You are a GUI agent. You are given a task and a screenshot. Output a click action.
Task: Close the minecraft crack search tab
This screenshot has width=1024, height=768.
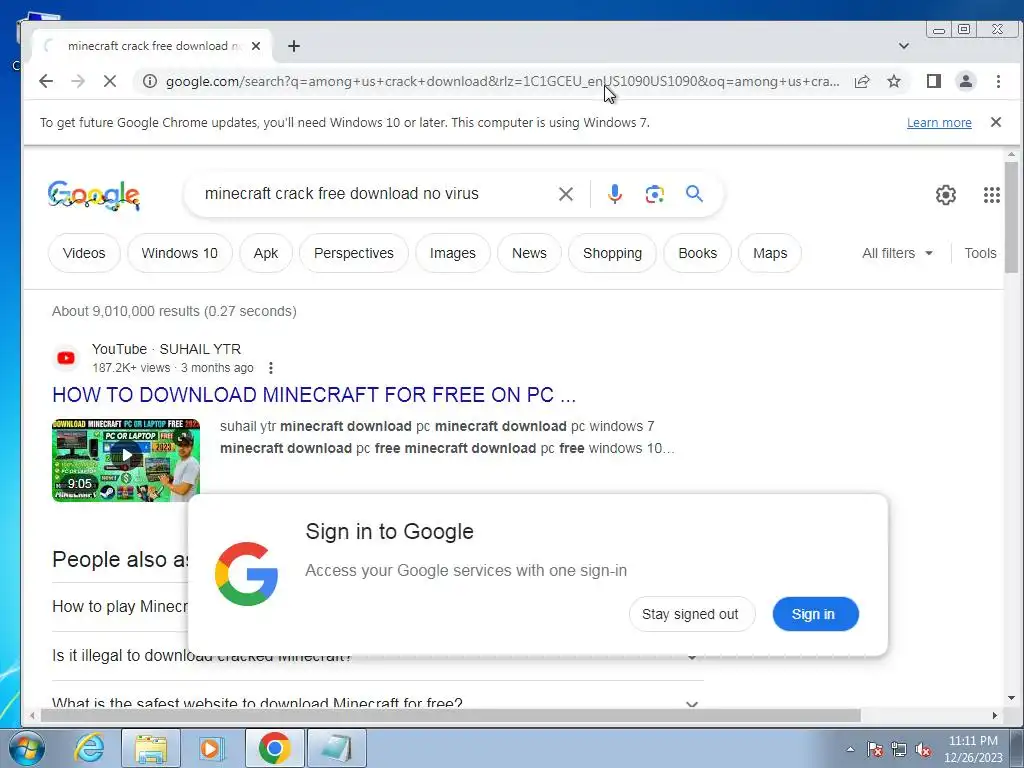click(256, 46)
